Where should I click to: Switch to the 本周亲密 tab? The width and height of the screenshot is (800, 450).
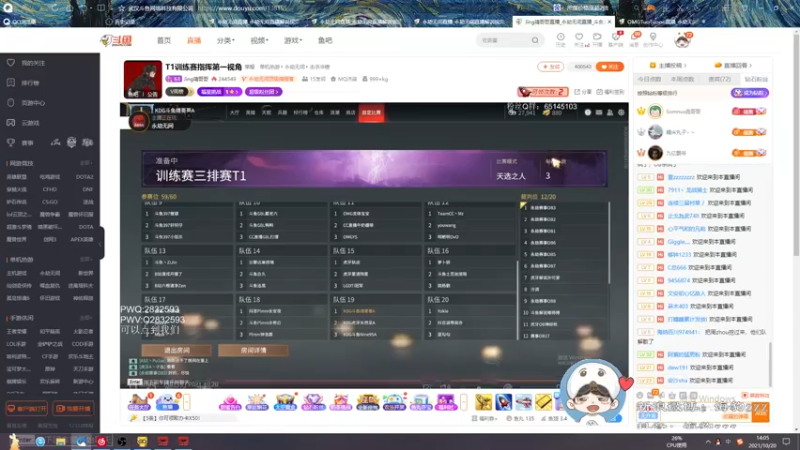point(682,79)
